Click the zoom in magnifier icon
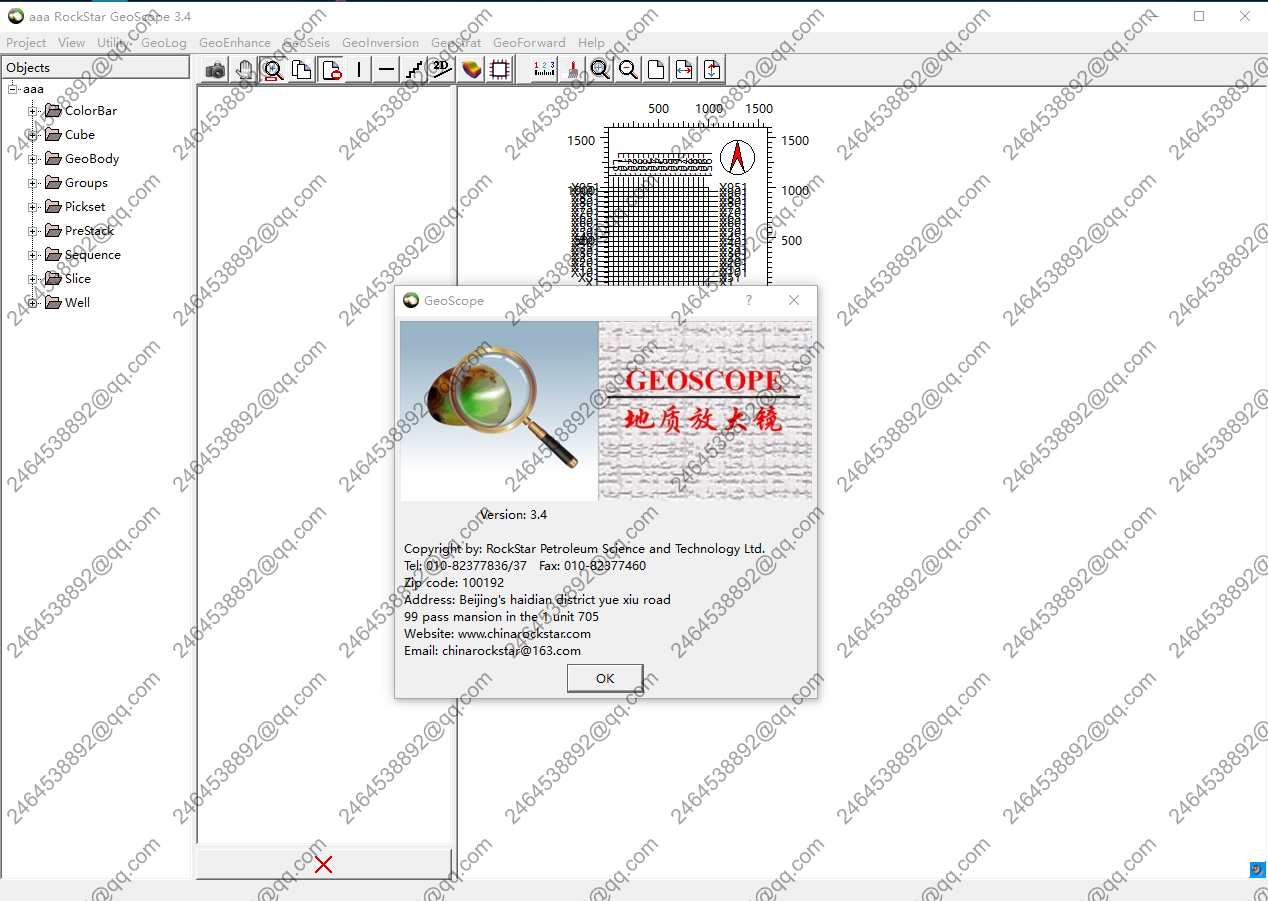 click(600, 69)
